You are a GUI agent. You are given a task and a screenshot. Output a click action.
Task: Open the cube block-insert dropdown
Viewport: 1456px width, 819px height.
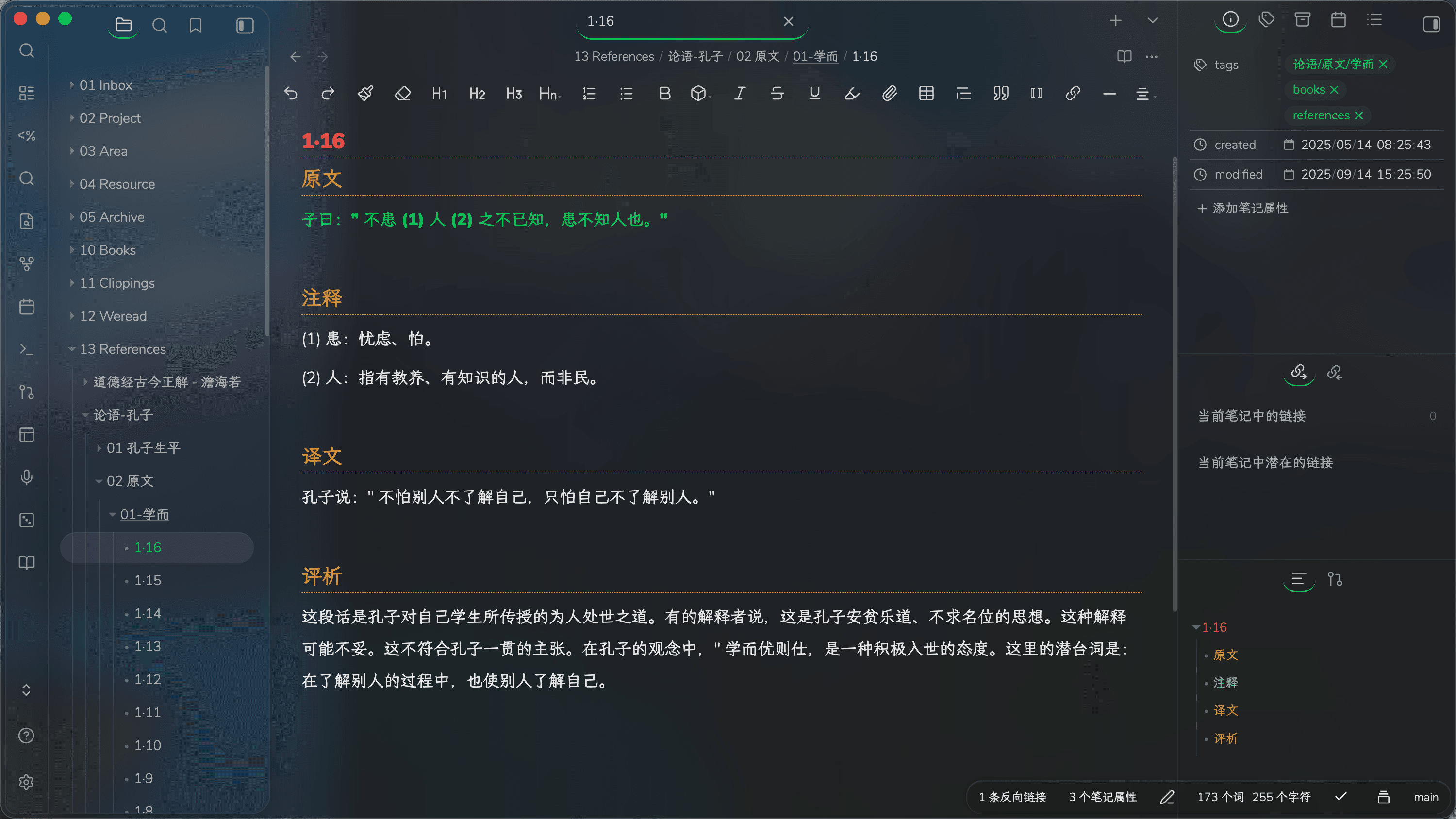701,93
